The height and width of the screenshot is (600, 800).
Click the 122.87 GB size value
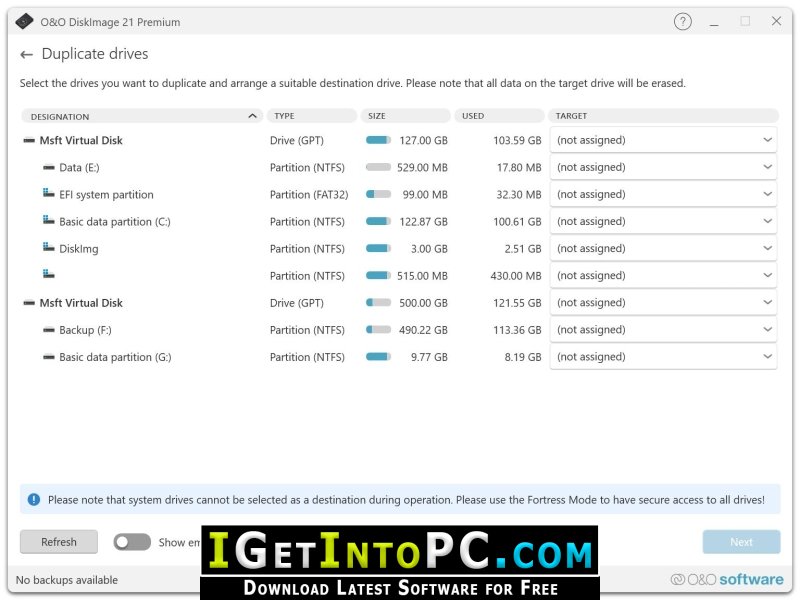tap(423, 221)
